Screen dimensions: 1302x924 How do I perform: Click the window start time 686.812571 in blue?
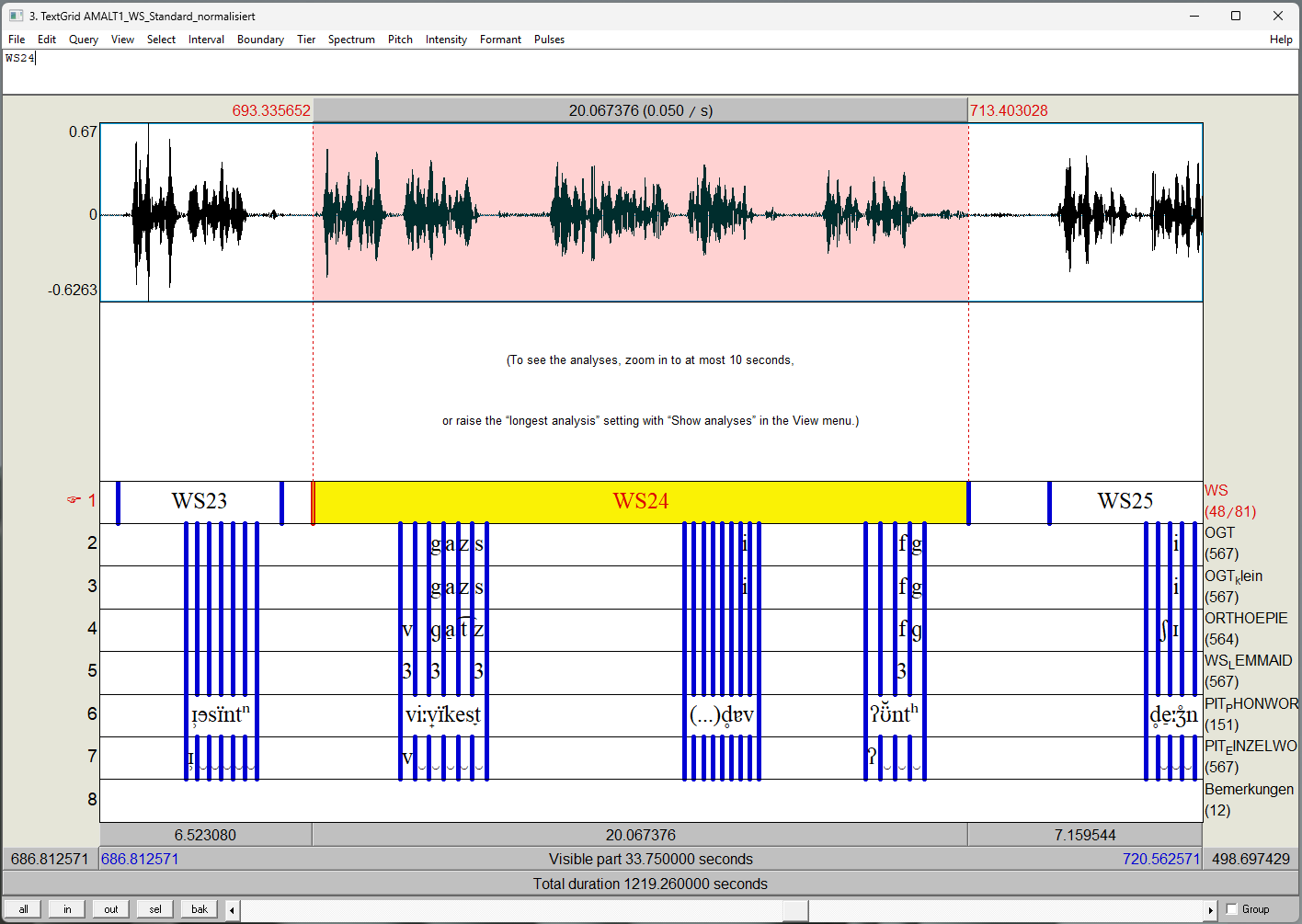click(x=140, y=859)
